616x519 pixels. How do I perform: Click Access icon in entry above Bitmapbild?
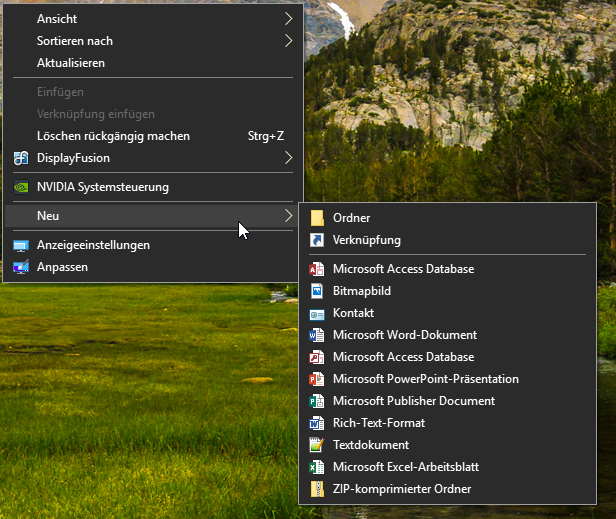tap(317, 269)
